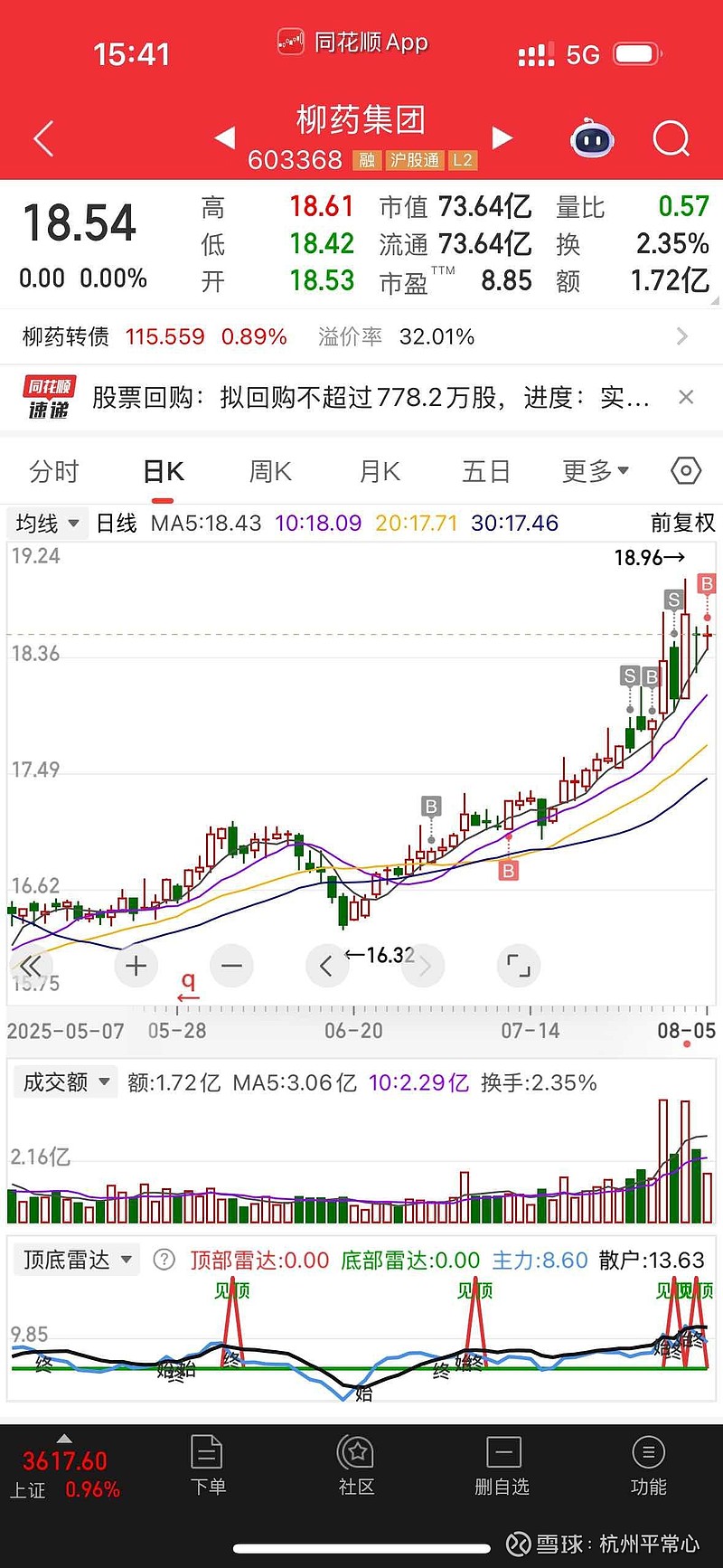Image resolution: width=723 pixels, height=1568 pixels.
Task: Open 同花顺 App link in status bar
Action: 352,43
